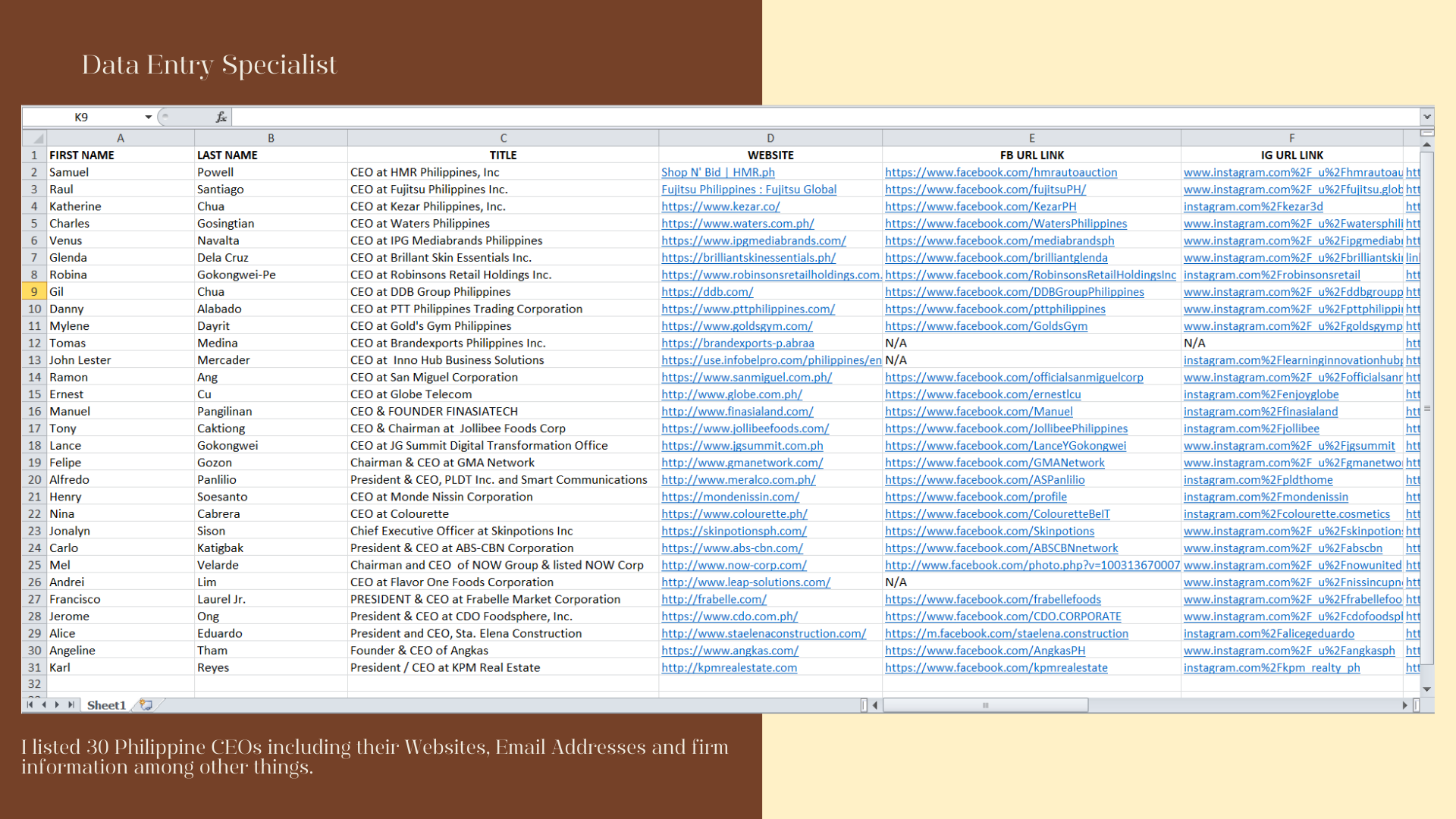Viewport: 1456px width, 819px height.
Task: Click the horizontal scrollbar left arrow
Action: click(875, 705)
